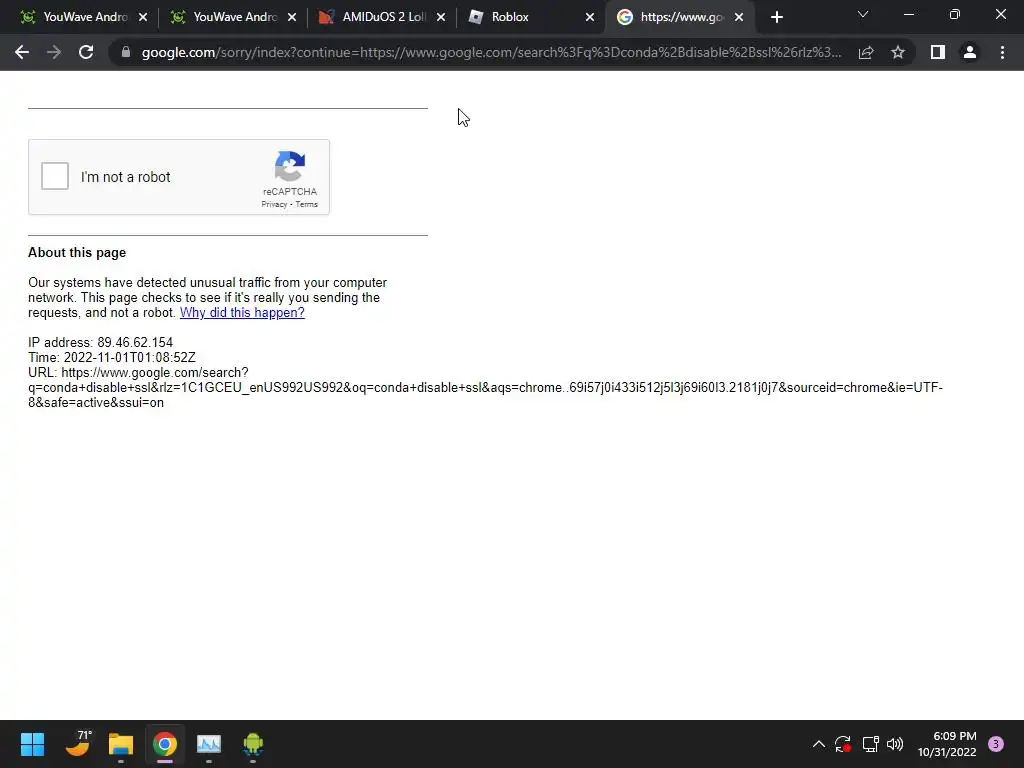Click the About this page heading
This screenshot has width=1024, height=768.
pos(77,253)
